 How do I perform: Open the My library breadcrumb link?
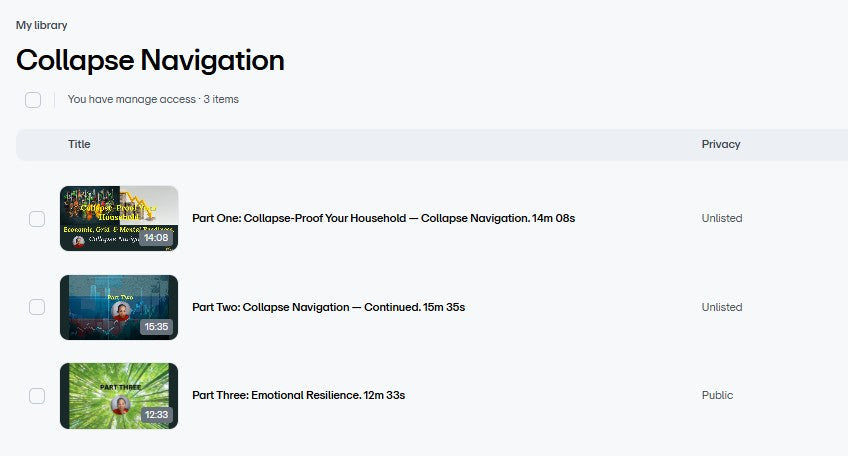(x=42, y=25)
